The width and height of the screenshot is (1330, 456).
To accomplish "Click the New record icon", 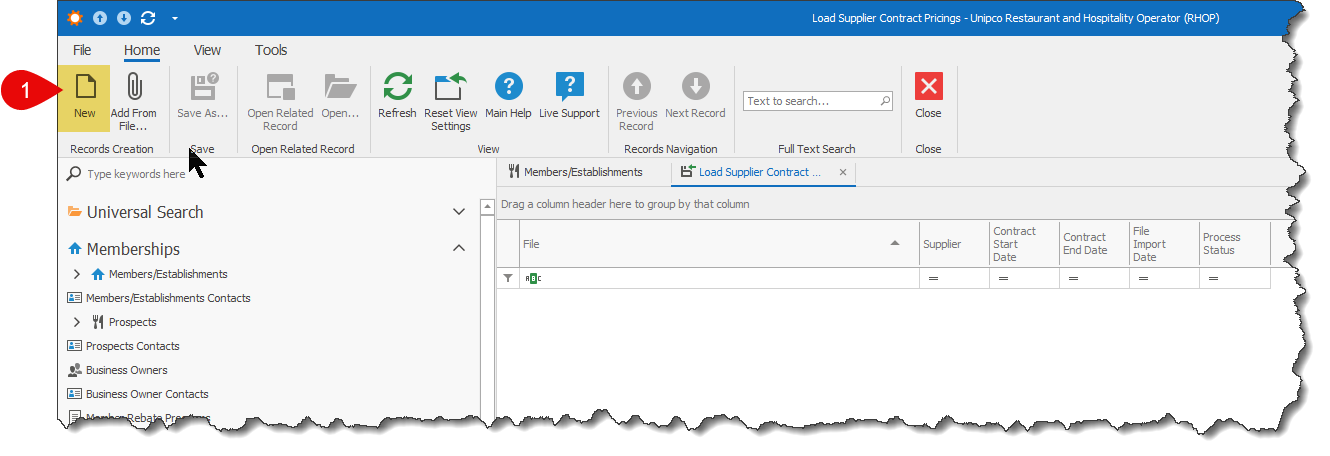I will tap(85, 86).
